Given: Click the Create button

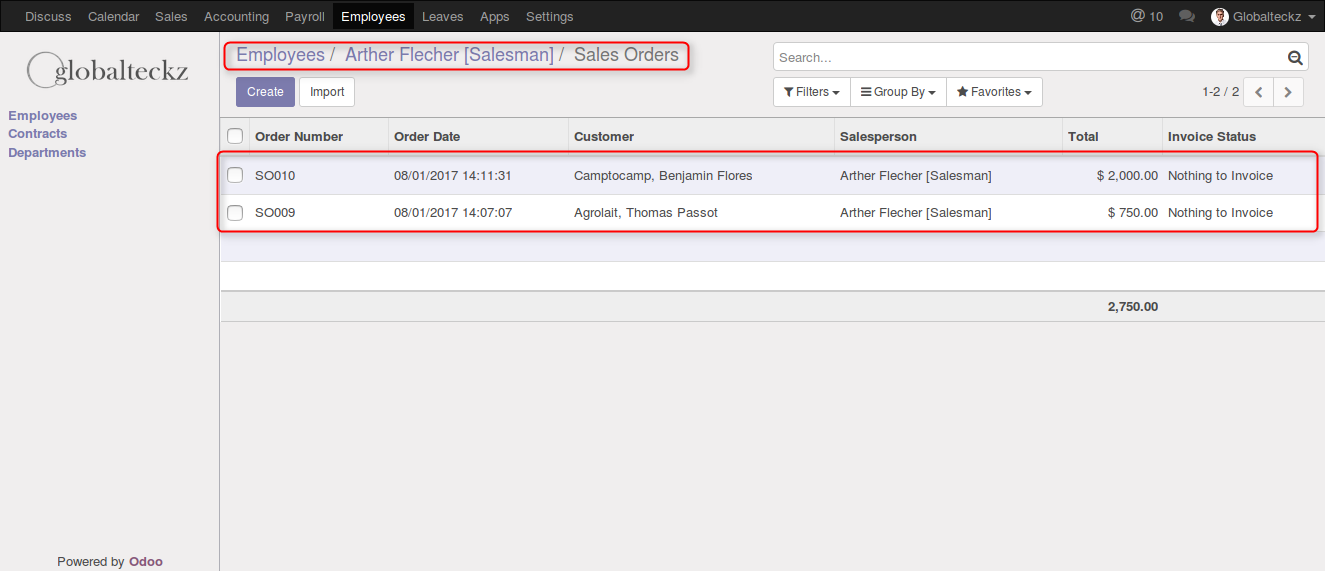Looking at the screenshot, I should click(265, 92).
